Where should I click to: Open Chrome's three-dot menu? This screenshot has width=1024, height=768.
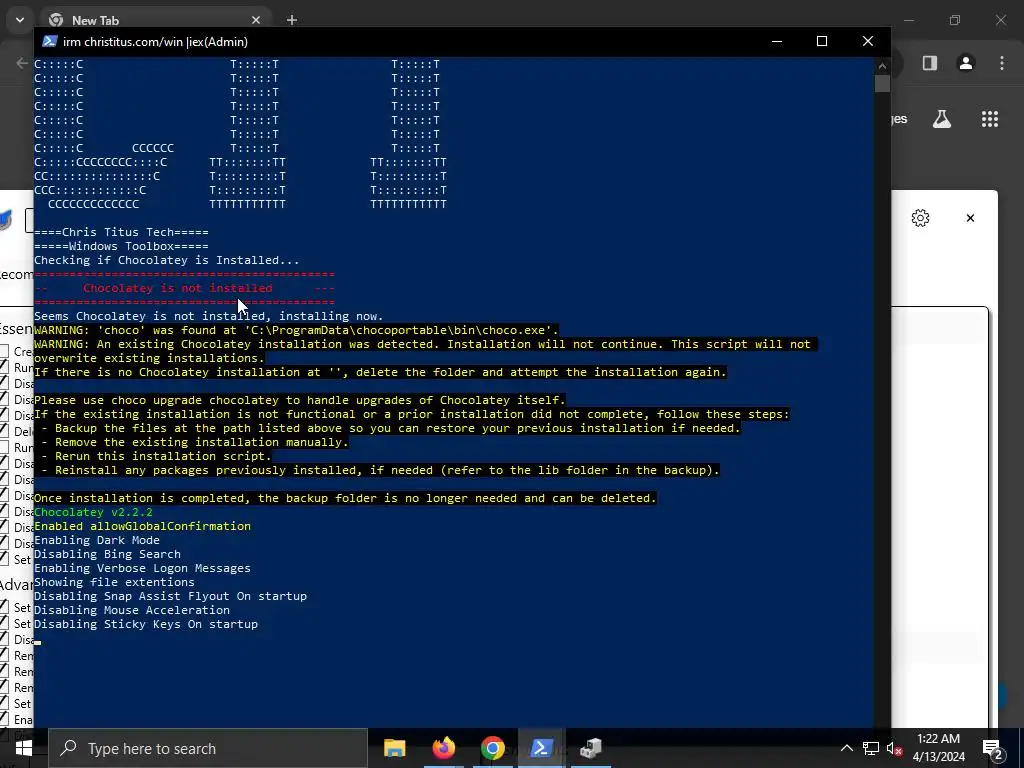point(1002,63)
